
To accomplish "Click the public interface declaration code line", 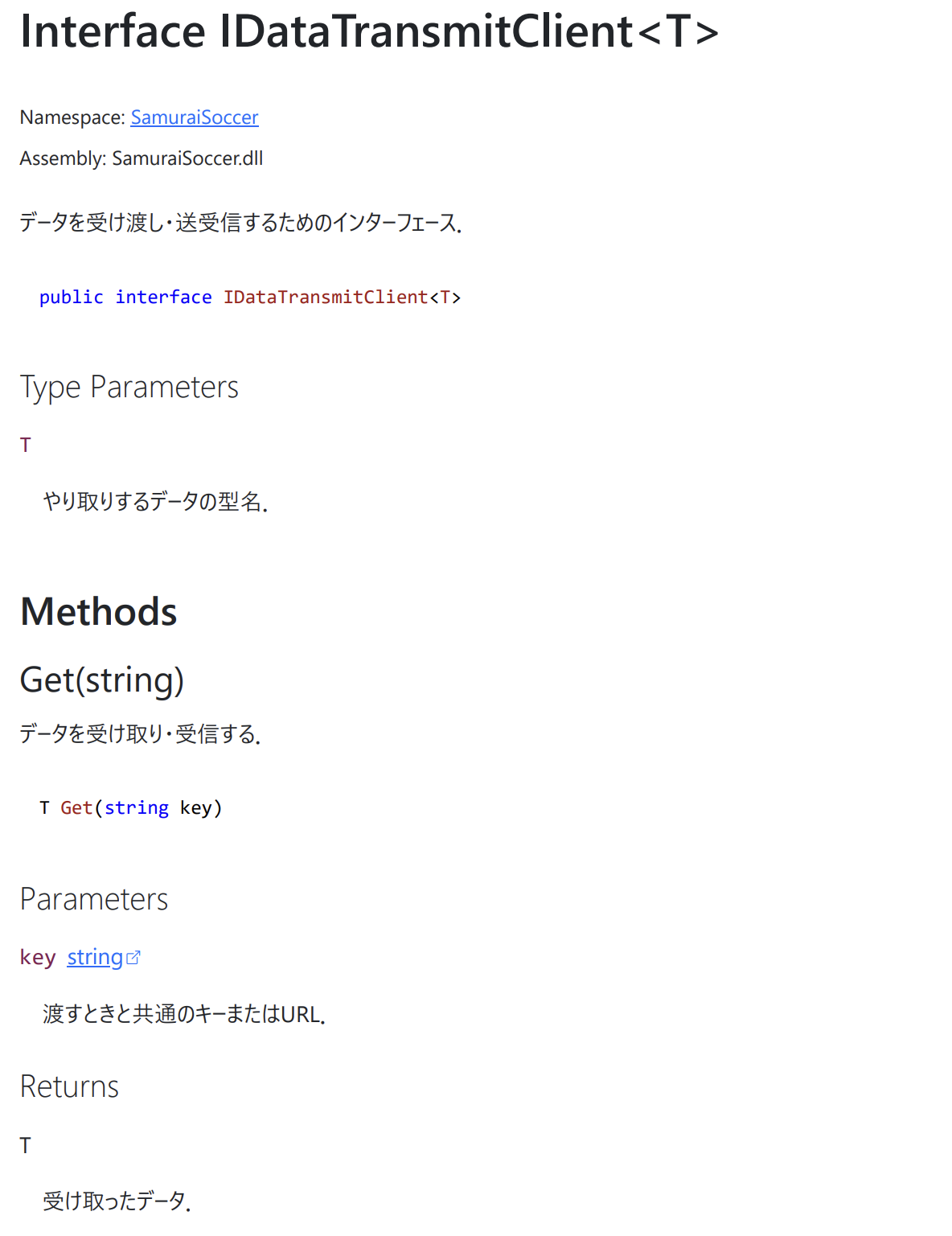I will point(249,298).
